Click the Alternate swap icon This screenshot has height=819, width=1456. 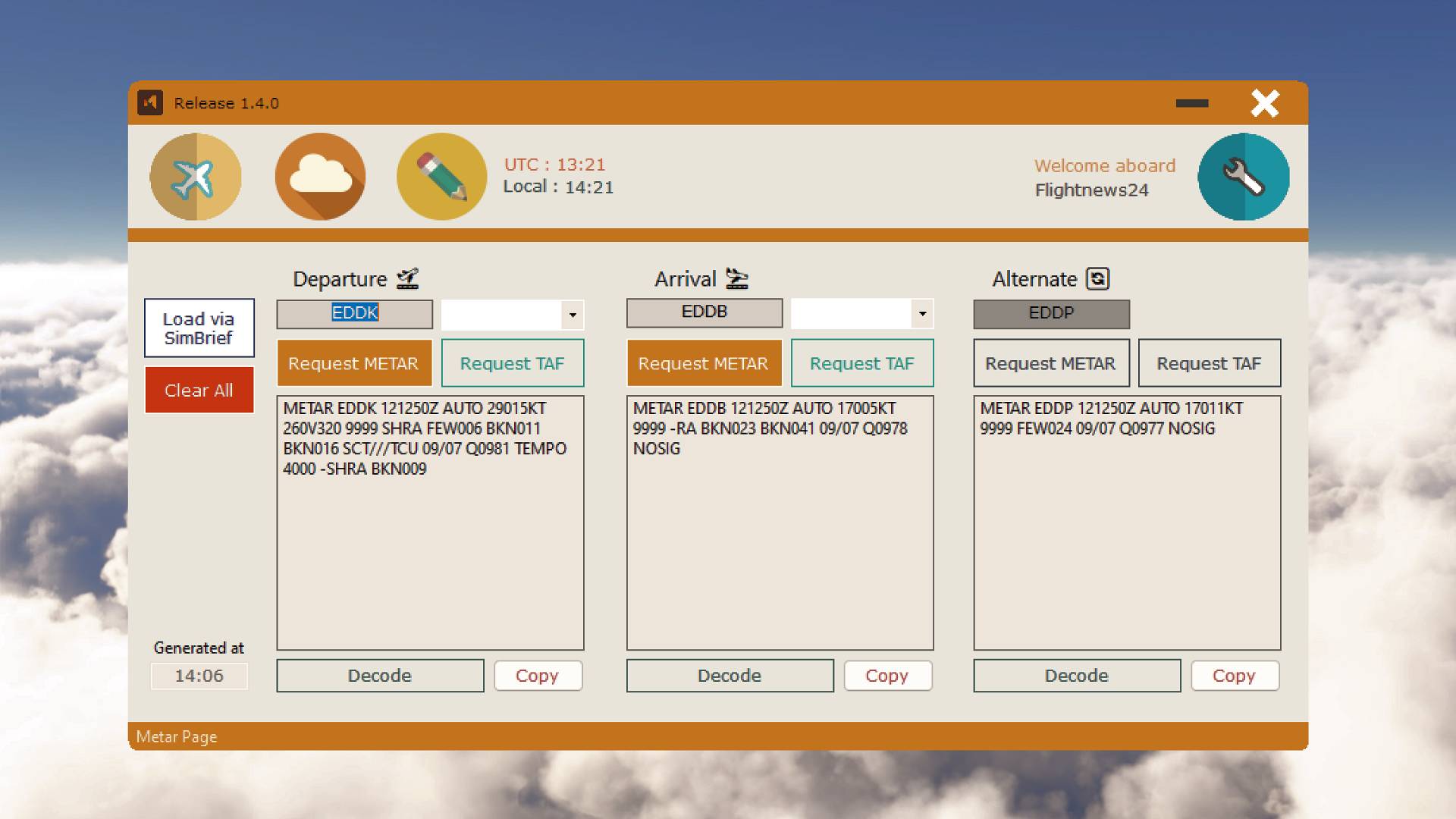(1097, 279)
